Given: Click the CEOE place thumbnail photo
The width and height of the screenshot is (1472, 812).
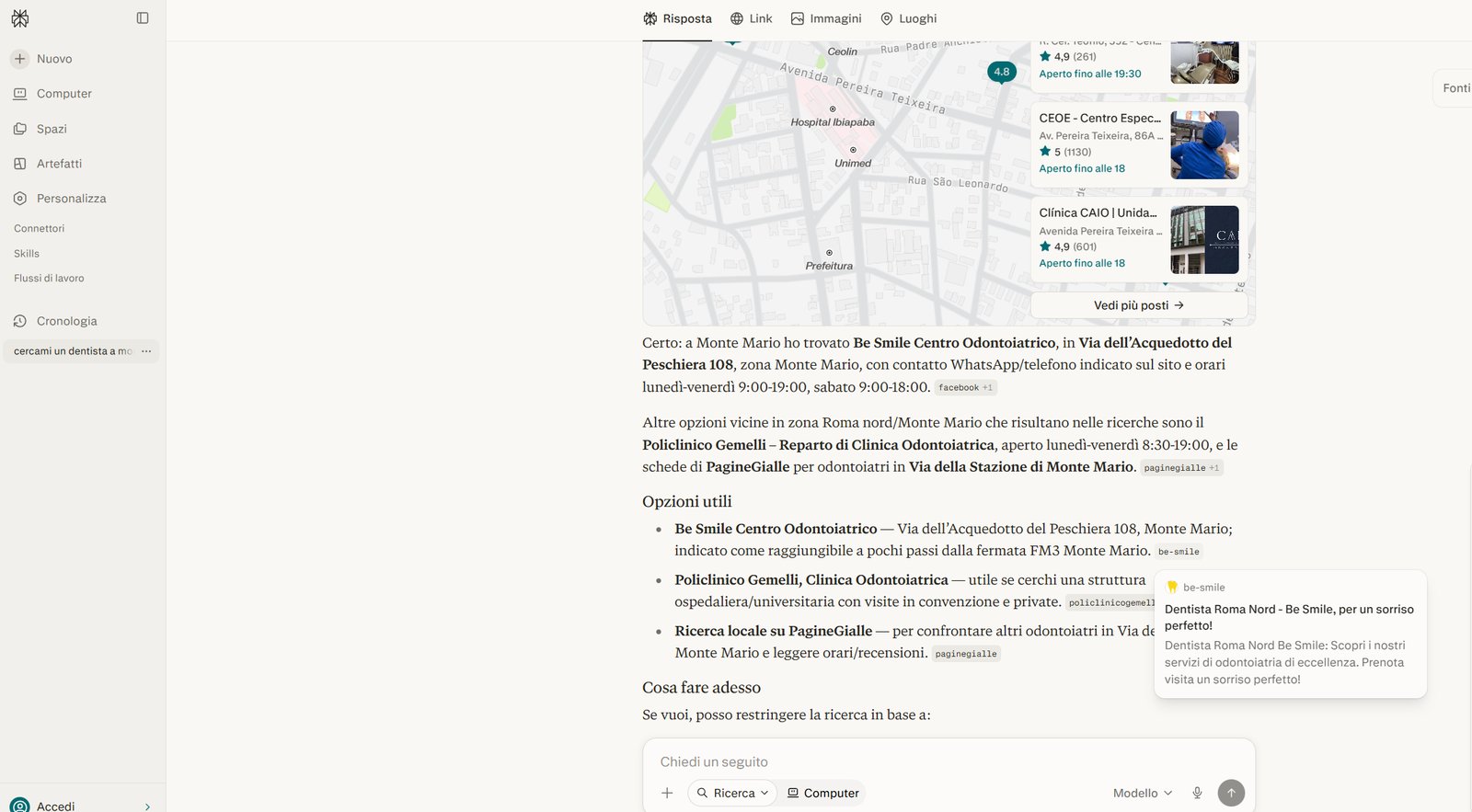Looking at the screenshot, I should [1204, 145].
